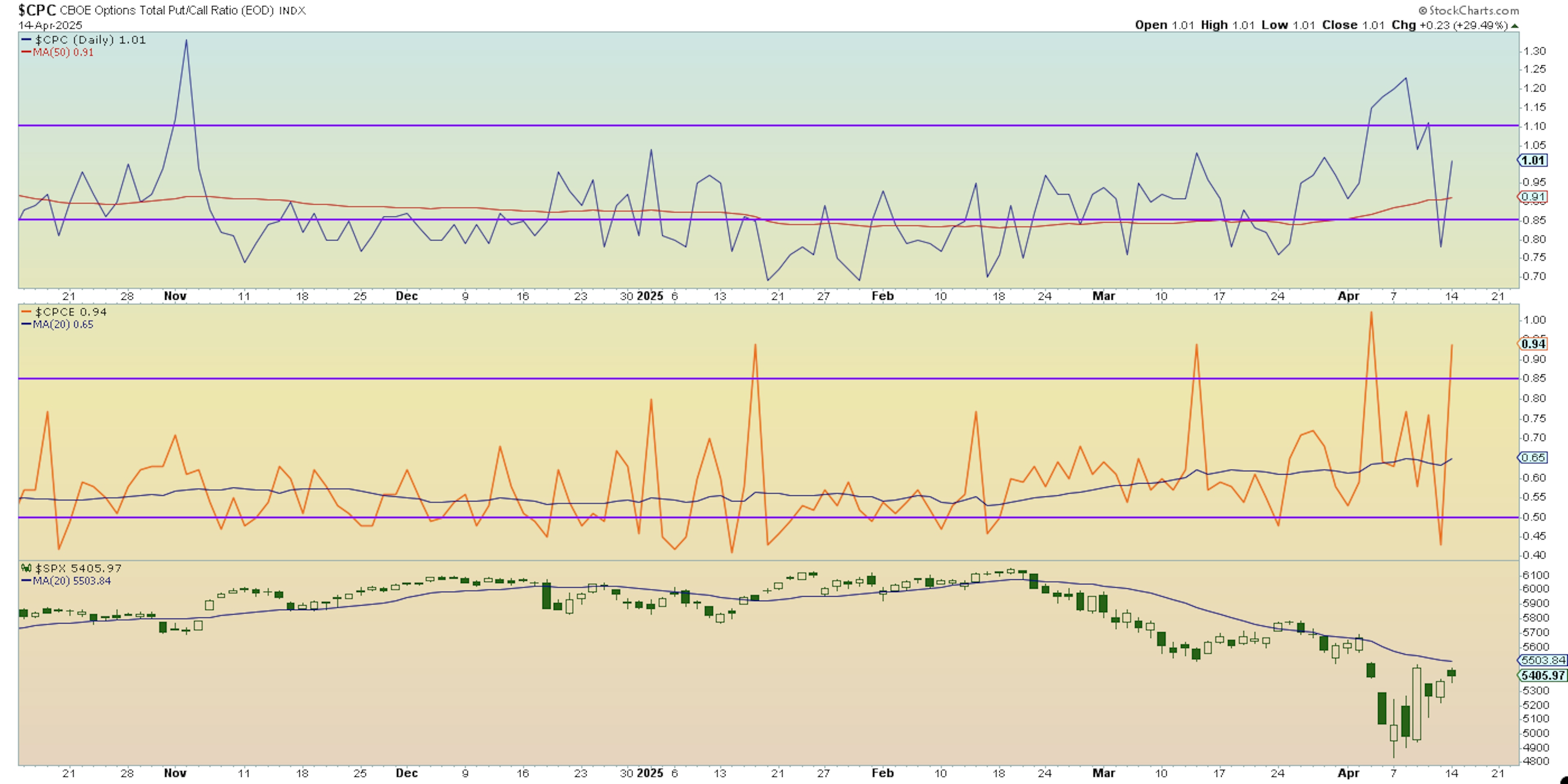Click the SPX 5405.97 price tag
Viewport: 1568px width, 784px height.
point(1542,675)
